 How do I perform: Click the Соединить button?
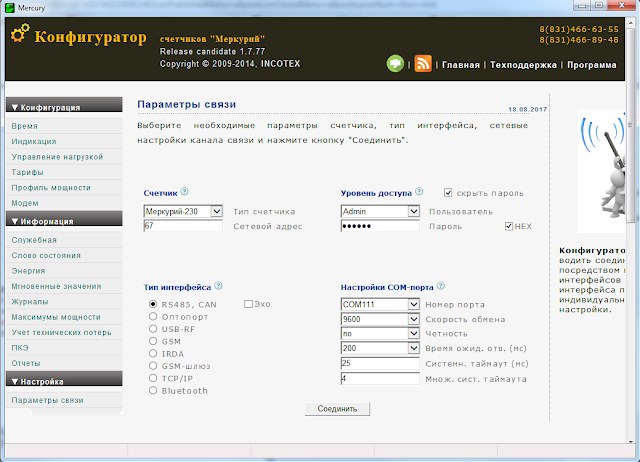[x=337, y=409]
